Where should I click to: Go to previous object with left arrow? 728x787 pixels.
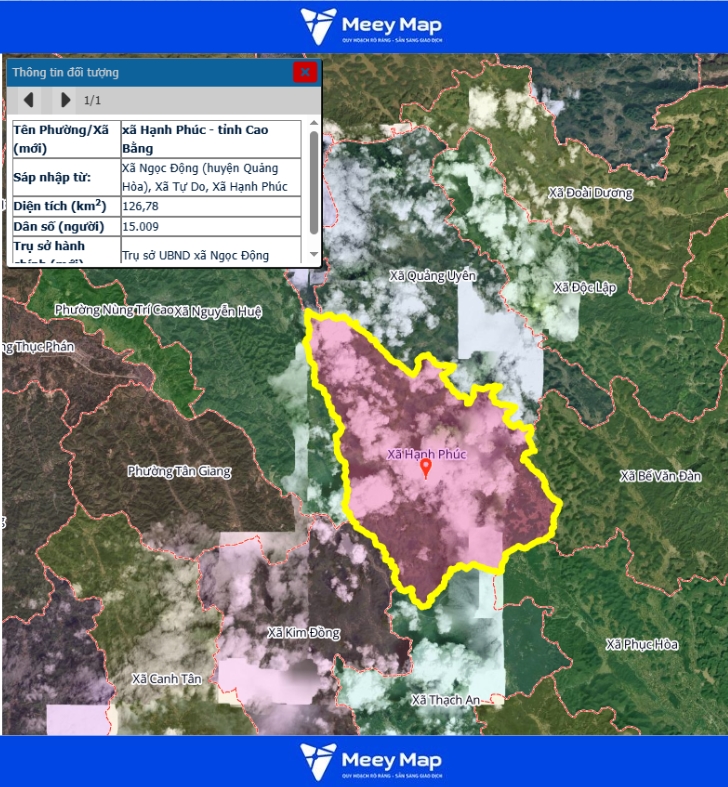click(x=29, y=99)
